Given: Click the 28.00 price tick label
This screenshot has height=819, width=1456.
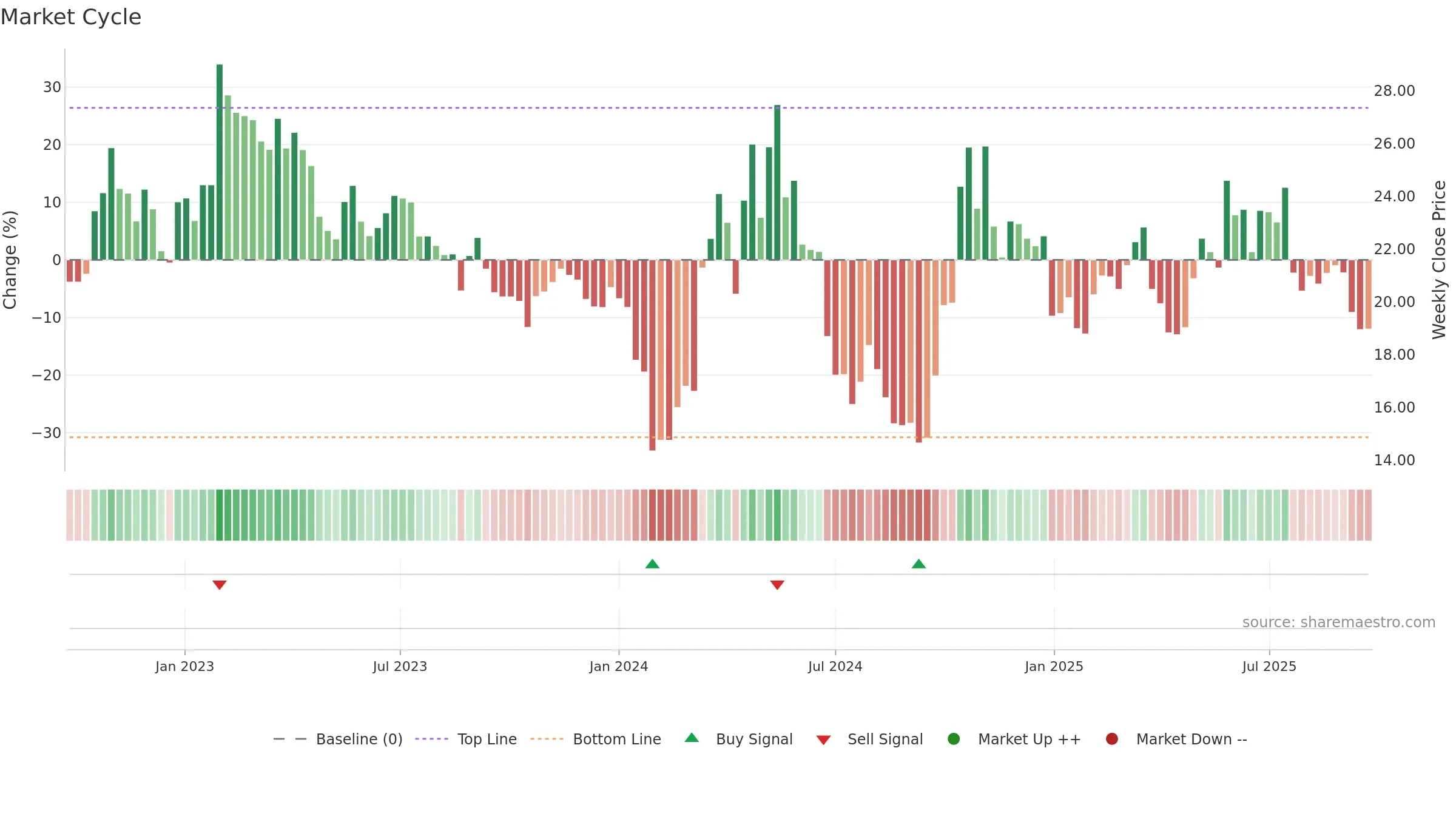Looking at the screenshot, I should pyautogui.click(x=1394, y=90).
